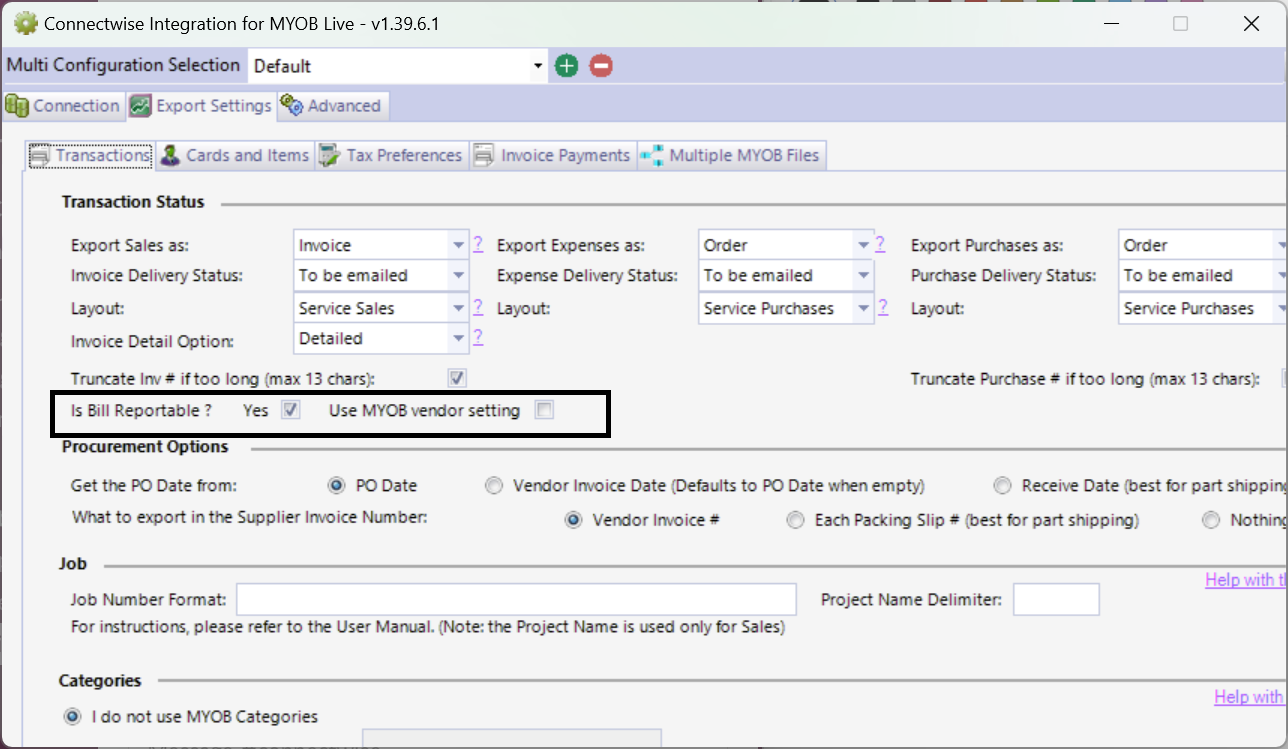Viewport: 1288px width, 750px height.
Task: Click help link beside Export Sales as
Action: coord(478,244)
